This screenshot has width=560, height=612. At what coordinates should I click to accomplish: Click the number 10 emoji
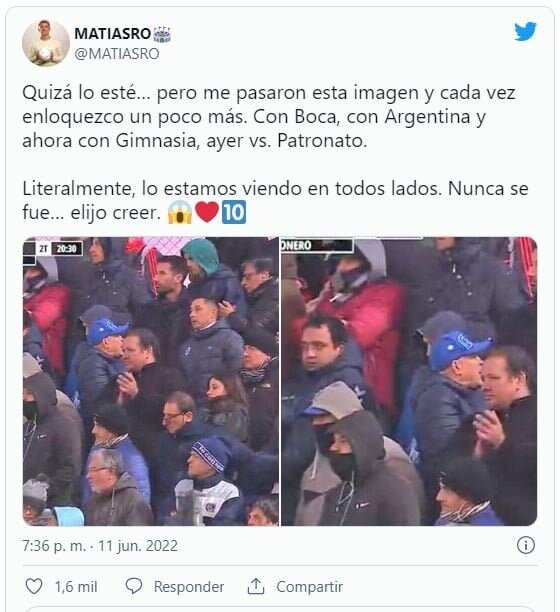[x=234, y=212]
